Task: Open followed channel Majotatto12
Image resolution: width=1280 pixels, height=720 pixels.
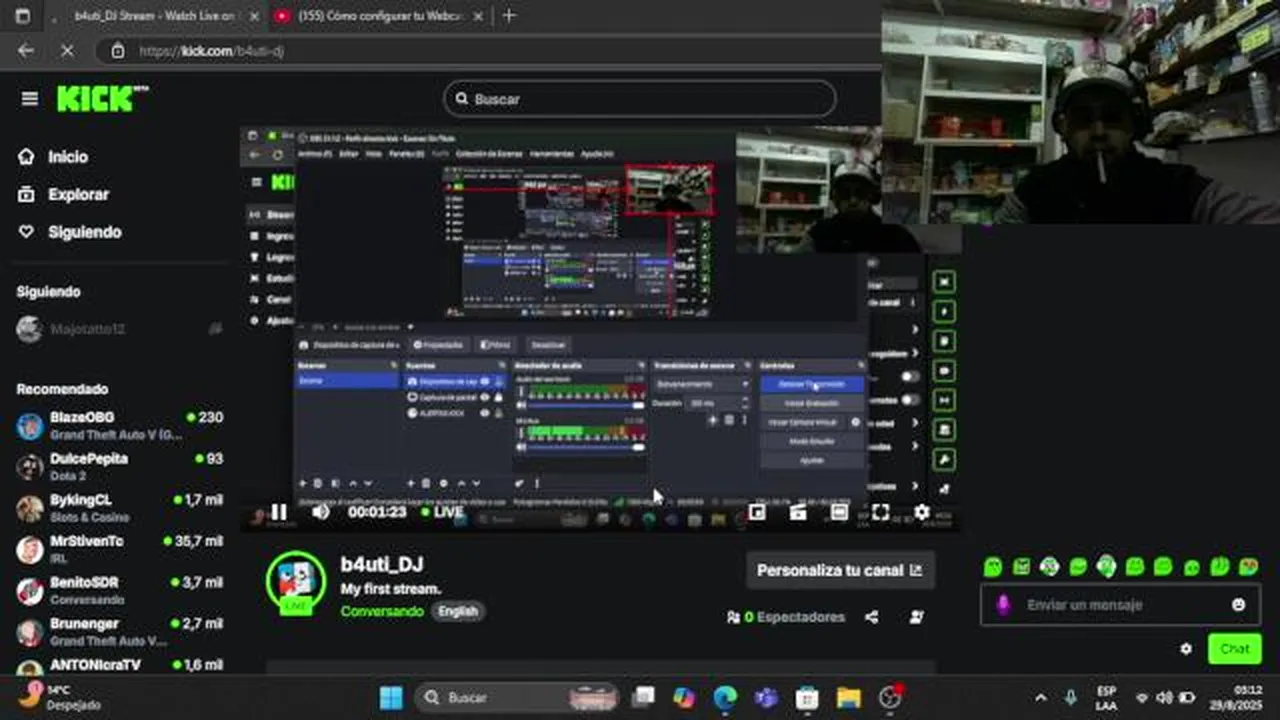Action: click(118, 329)
